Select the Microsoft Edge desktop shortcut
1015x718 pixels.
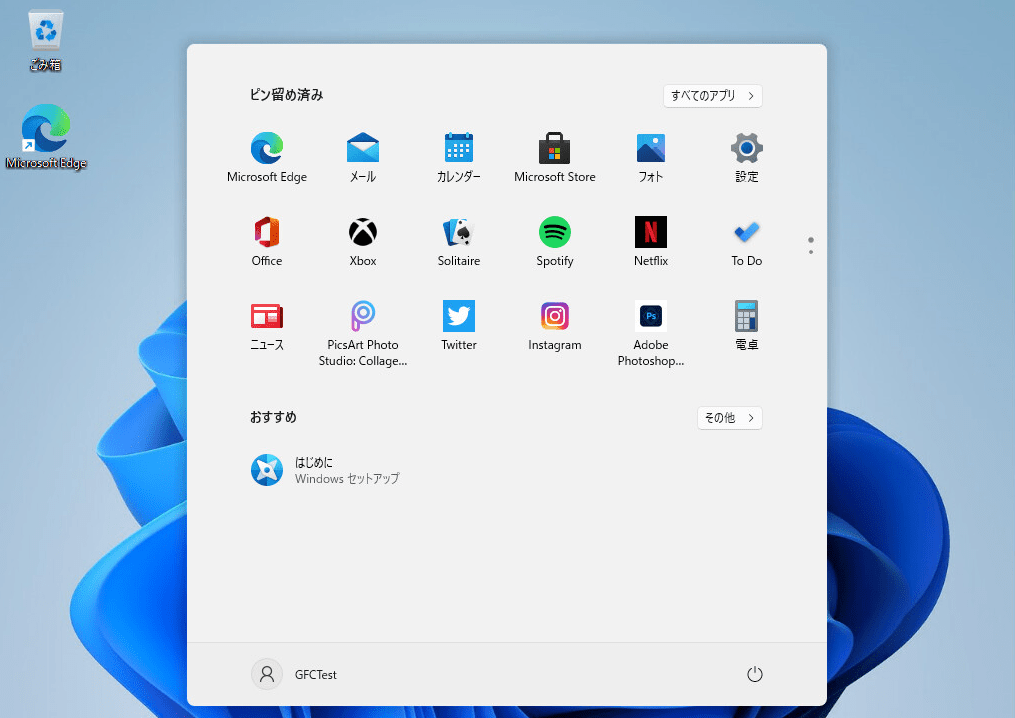45,137
